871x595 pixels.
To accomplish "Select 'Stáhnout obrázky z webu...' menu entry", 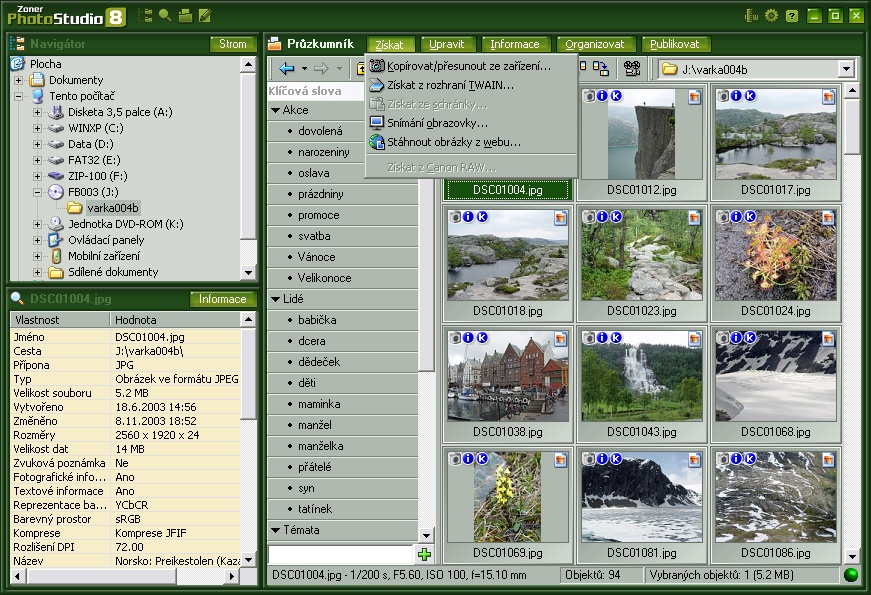I will pos(453,142).
